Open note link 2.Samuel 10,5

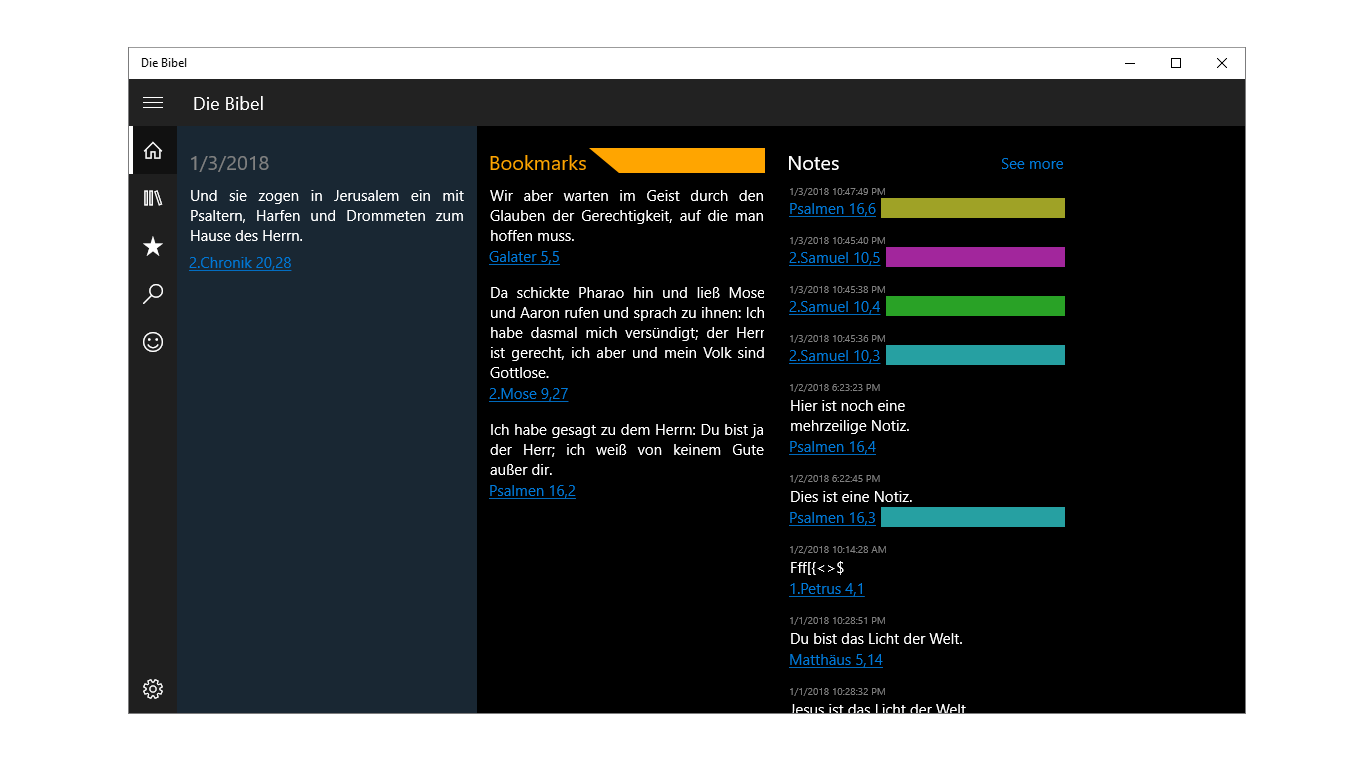[834, 258]
